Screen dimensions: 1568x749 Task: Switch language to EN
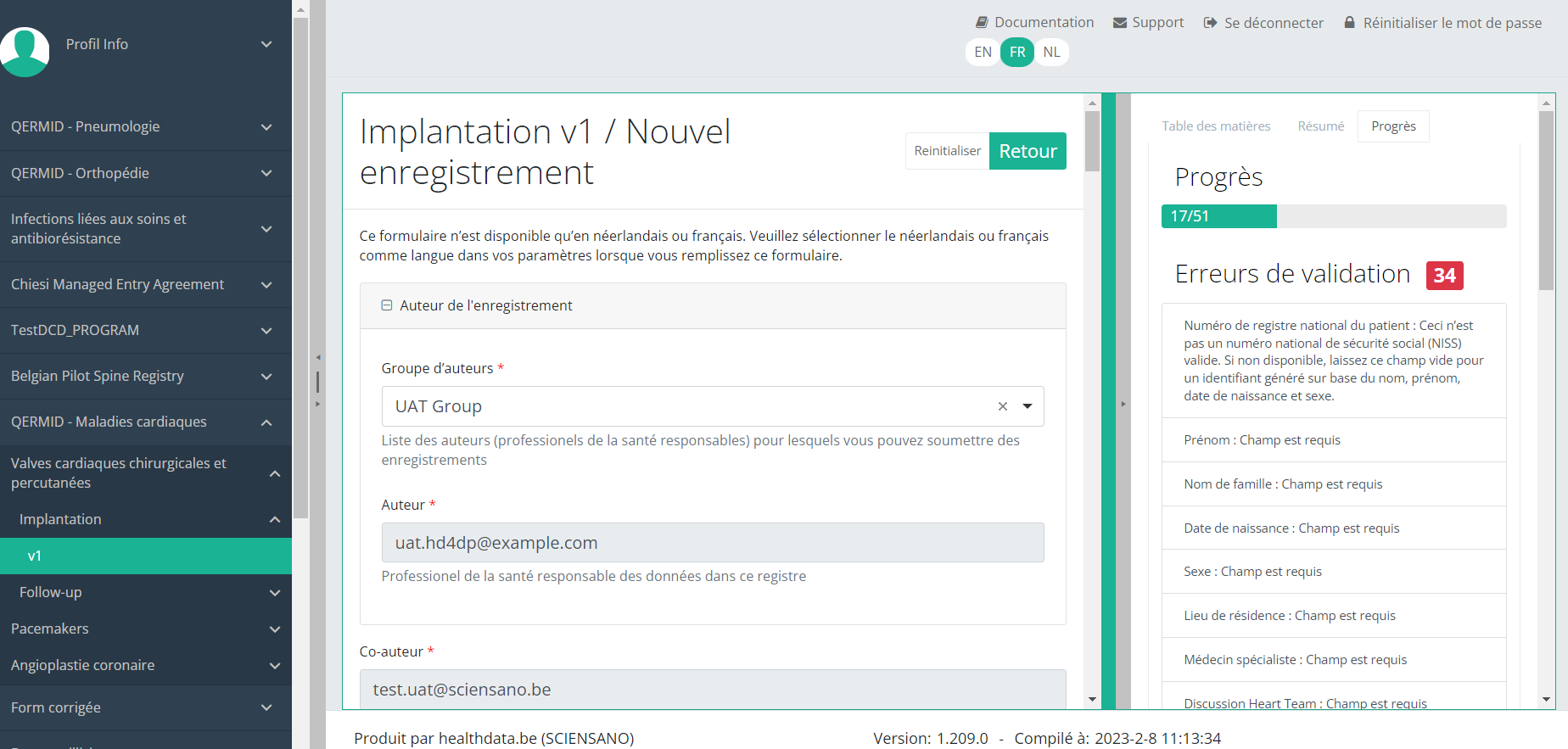[x=983, y=52]
